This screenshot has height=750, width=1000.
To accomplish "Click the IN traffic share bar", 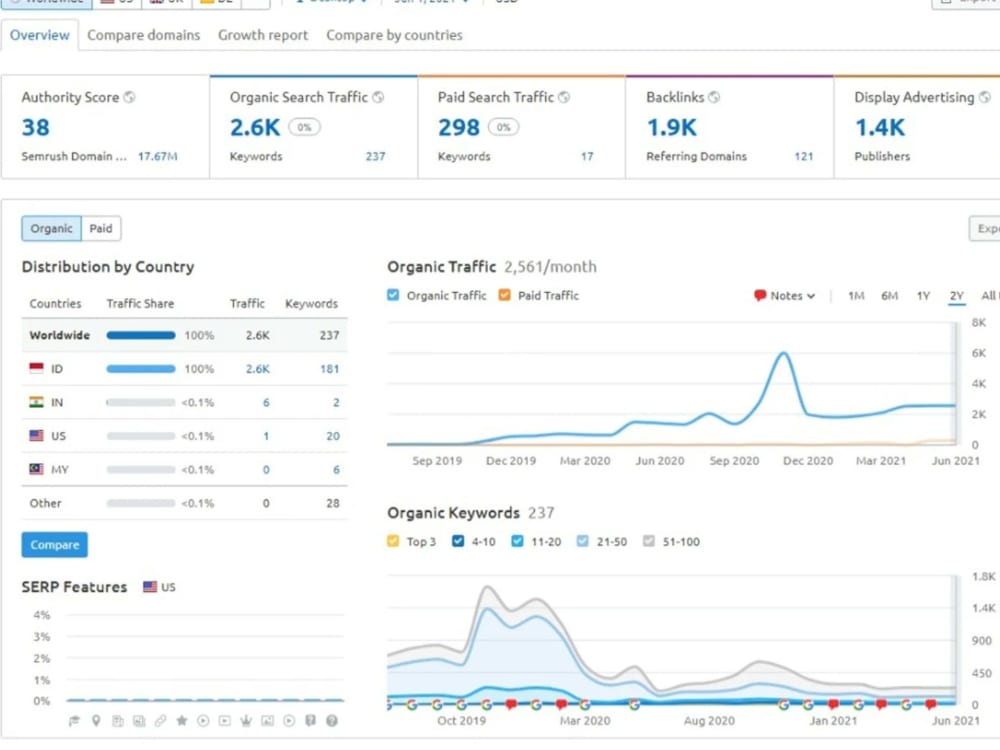I will 141,402.
